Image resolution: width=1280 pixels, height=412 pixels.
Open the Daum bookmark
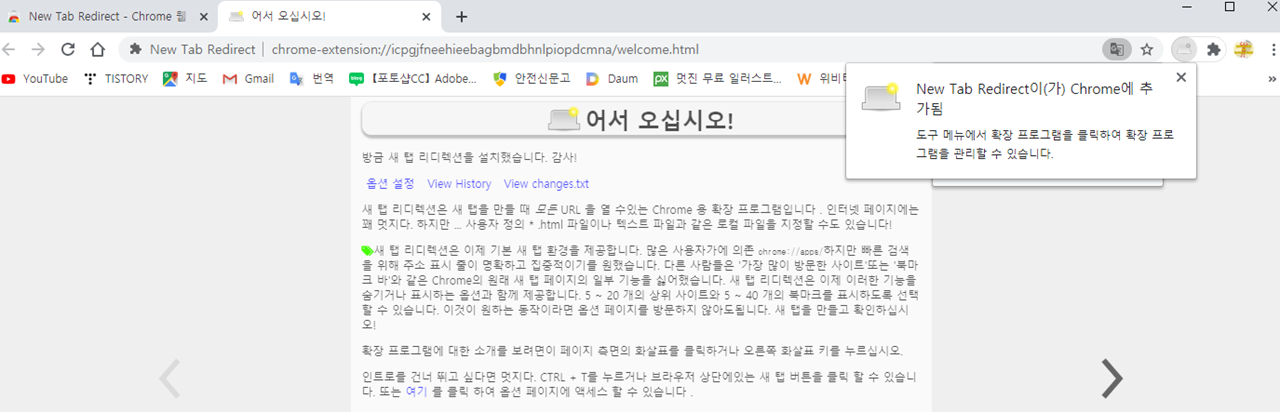pos(612,78)
